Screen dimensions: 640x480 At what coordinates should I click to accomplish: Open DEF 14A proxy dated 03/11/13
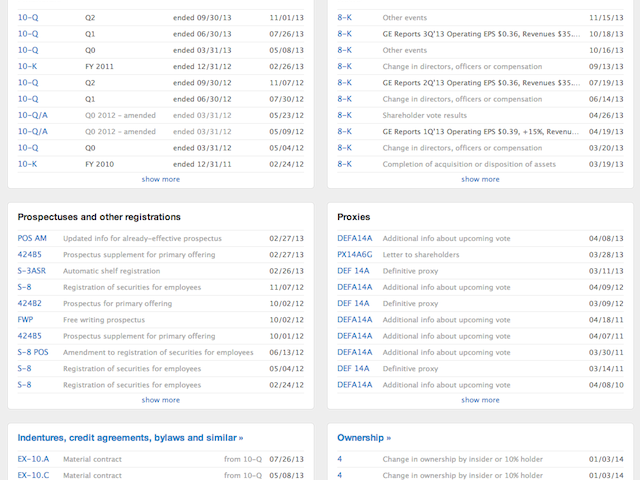click(353, 271)
